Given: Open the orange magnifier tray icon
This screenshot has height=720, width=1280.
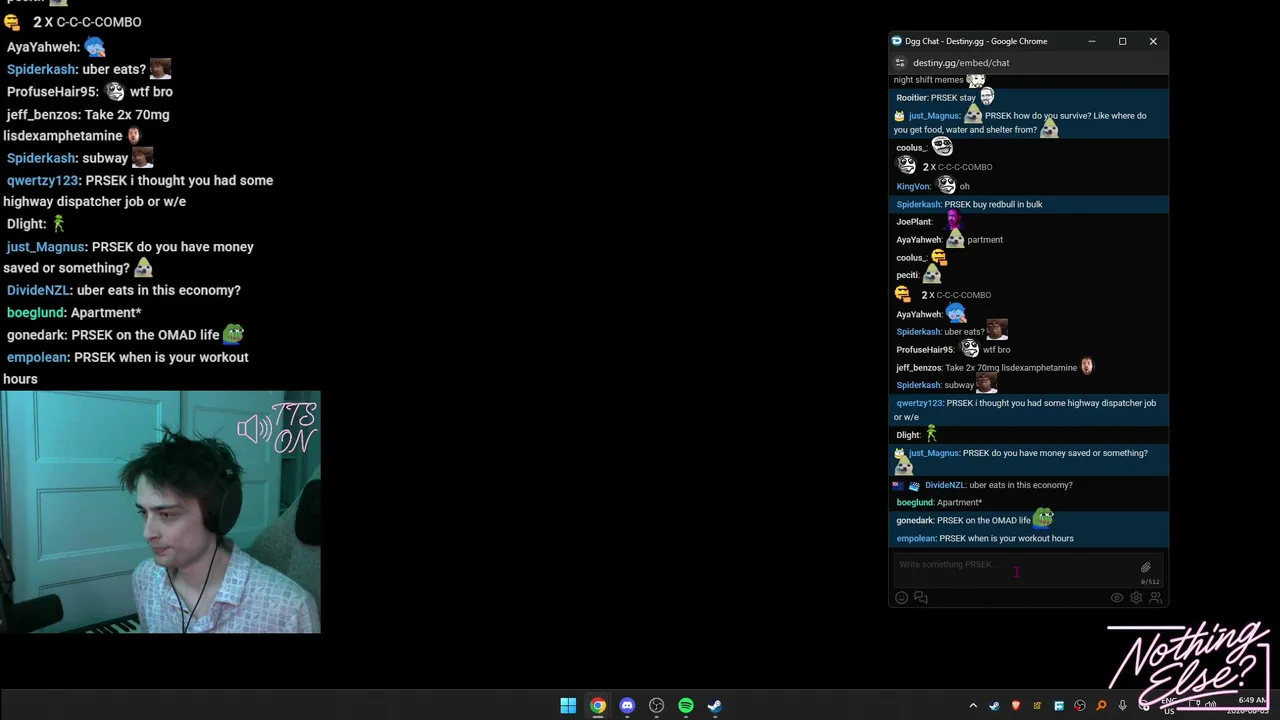Looking at the screenshot, I should click(x=1101, y=706).
